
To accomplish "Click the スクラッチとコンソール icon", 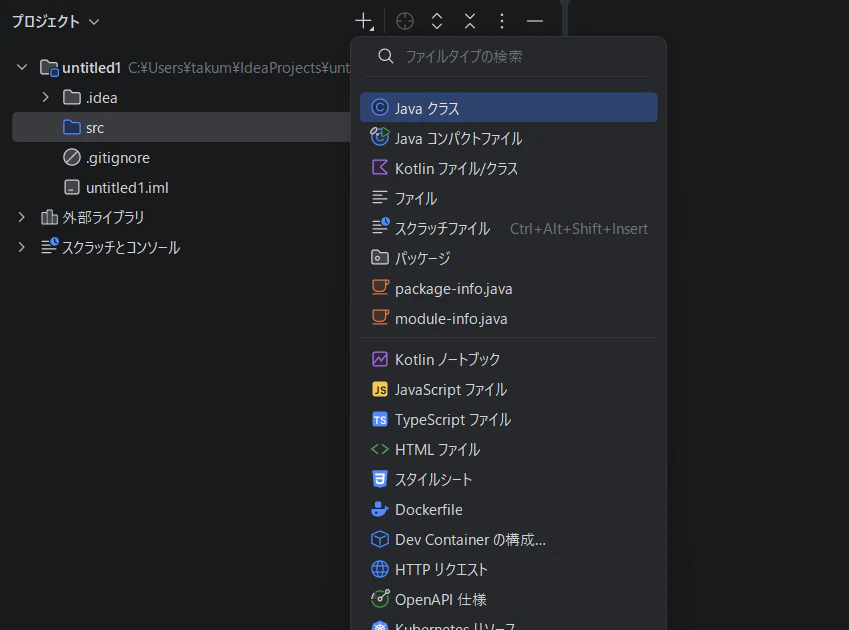I will 49,246.
